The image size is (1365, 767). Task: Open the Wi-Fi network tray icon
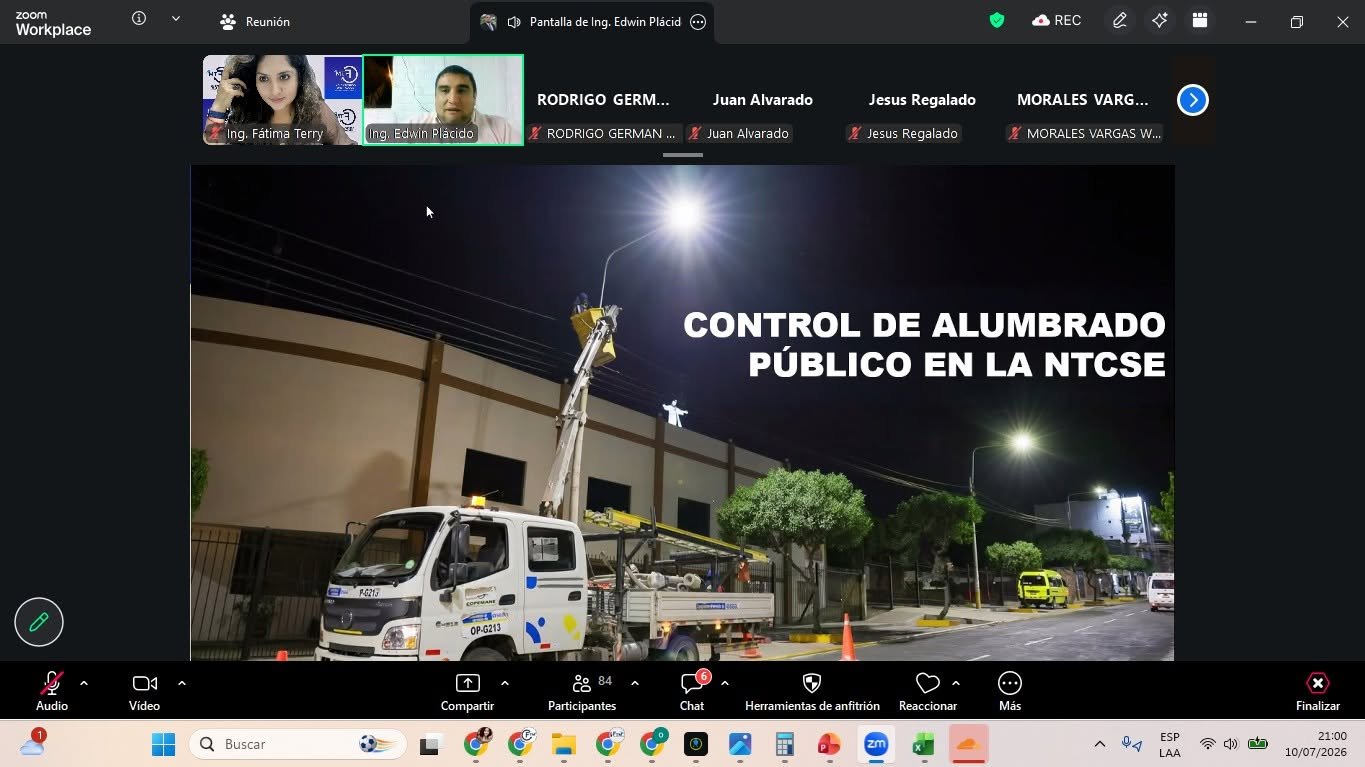pos(1208,744)
